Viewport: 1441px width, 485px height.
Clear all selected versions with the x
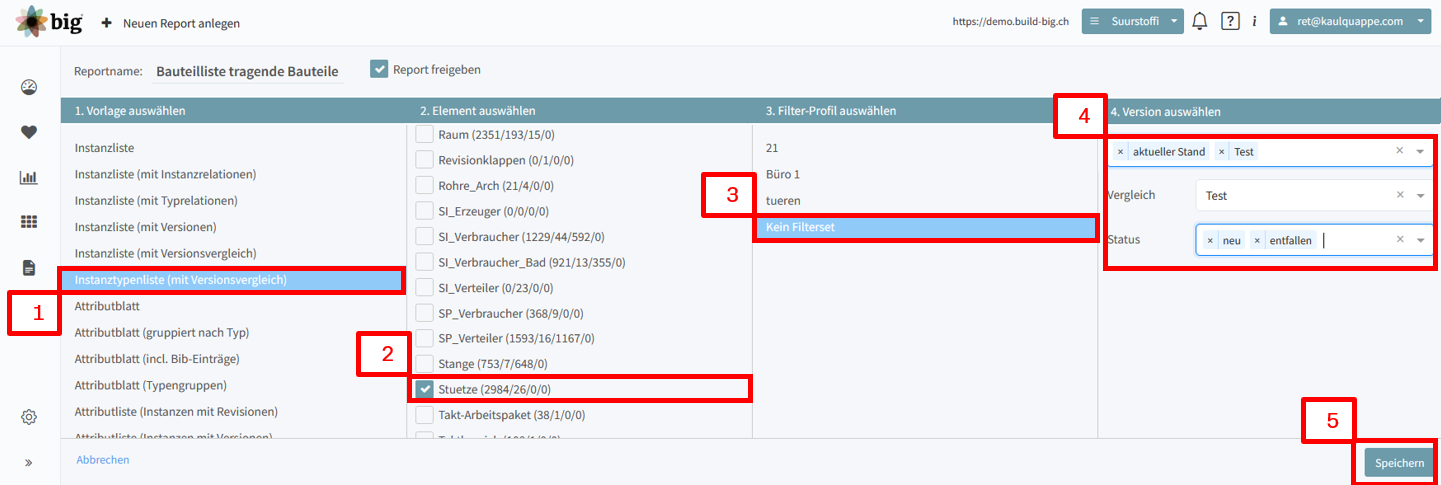click(1400, 151)
